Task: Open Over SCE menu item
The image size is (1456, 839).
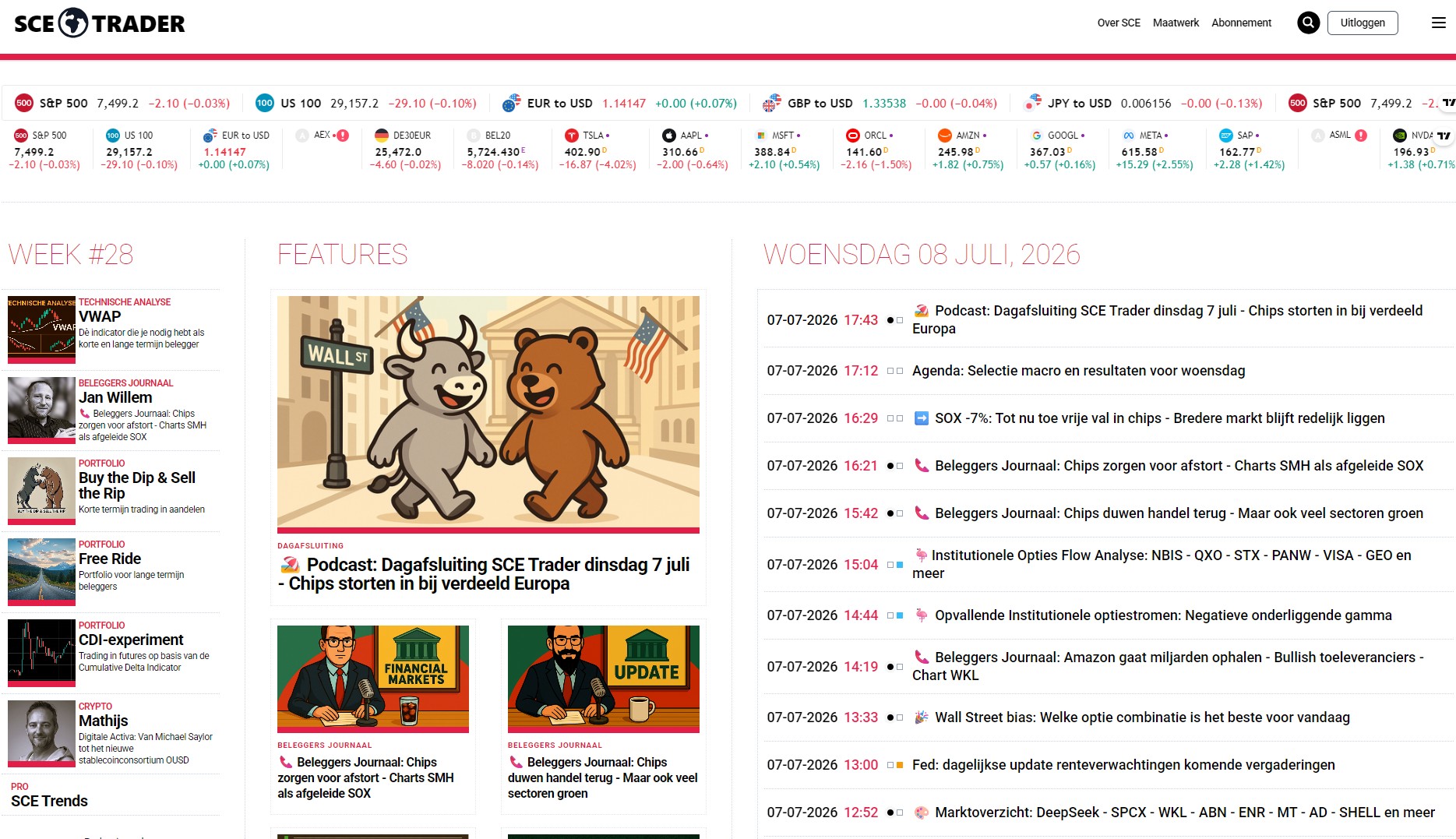Action: [x=1119, y=23]
